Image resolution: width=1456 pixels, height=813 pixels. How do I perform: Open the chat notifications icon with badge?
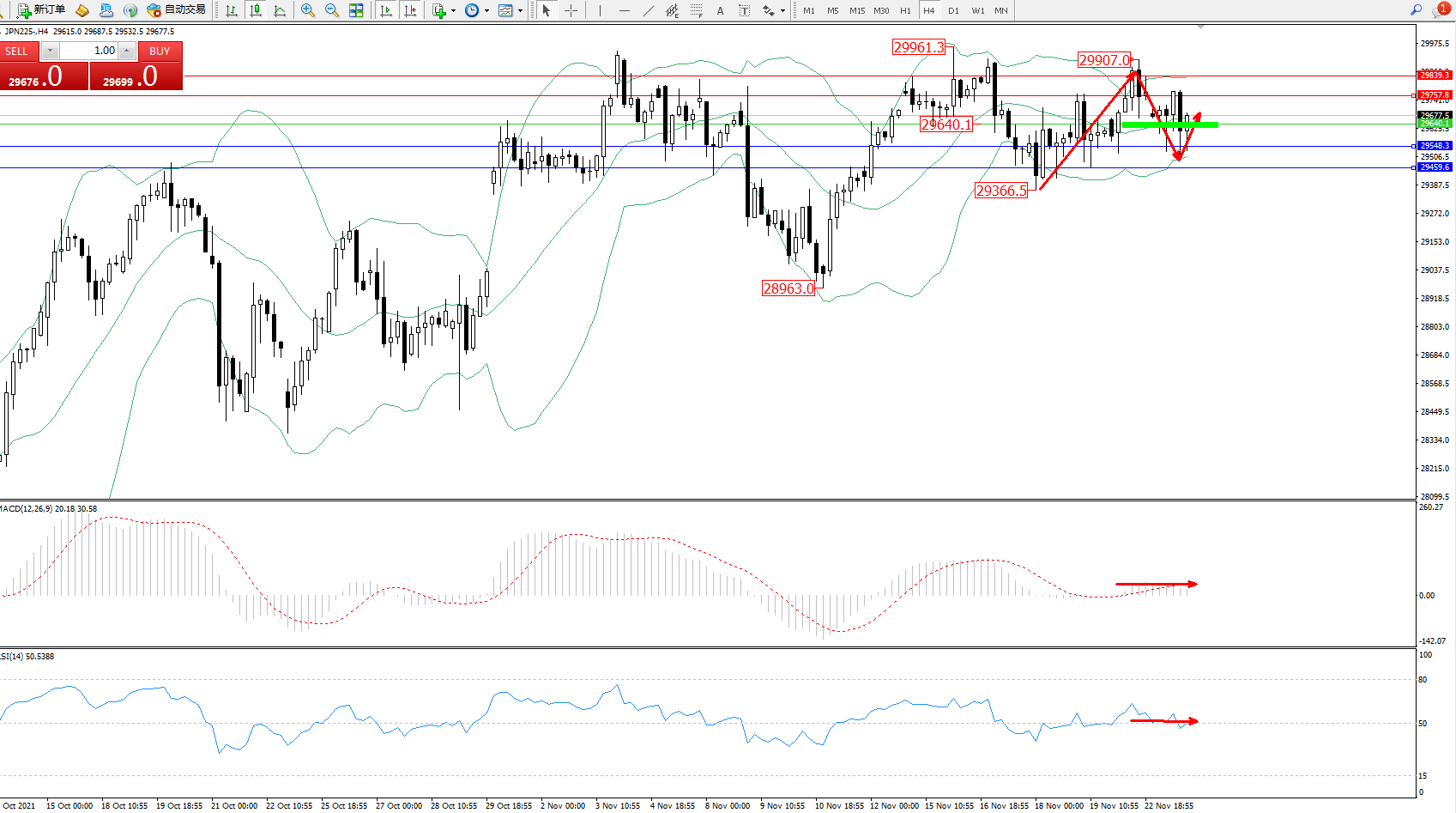point(1440,10)
